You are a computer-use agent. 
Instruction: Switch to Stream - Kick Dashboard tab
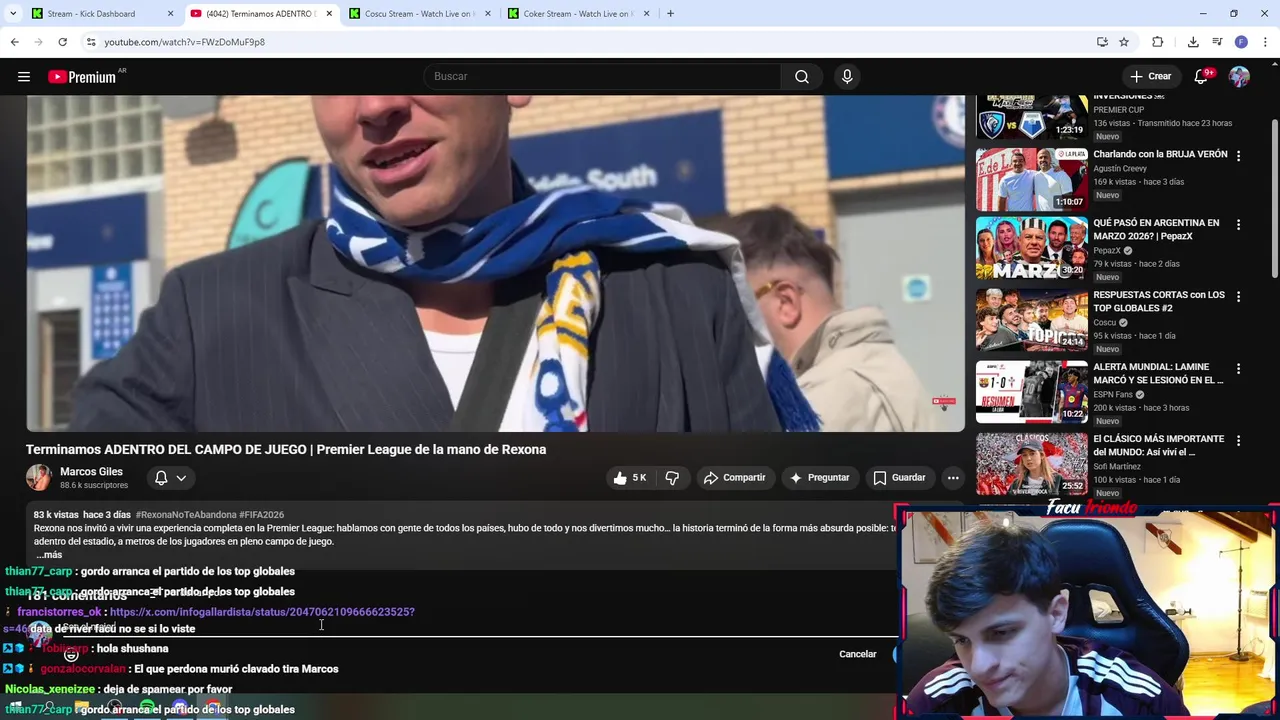101,14
